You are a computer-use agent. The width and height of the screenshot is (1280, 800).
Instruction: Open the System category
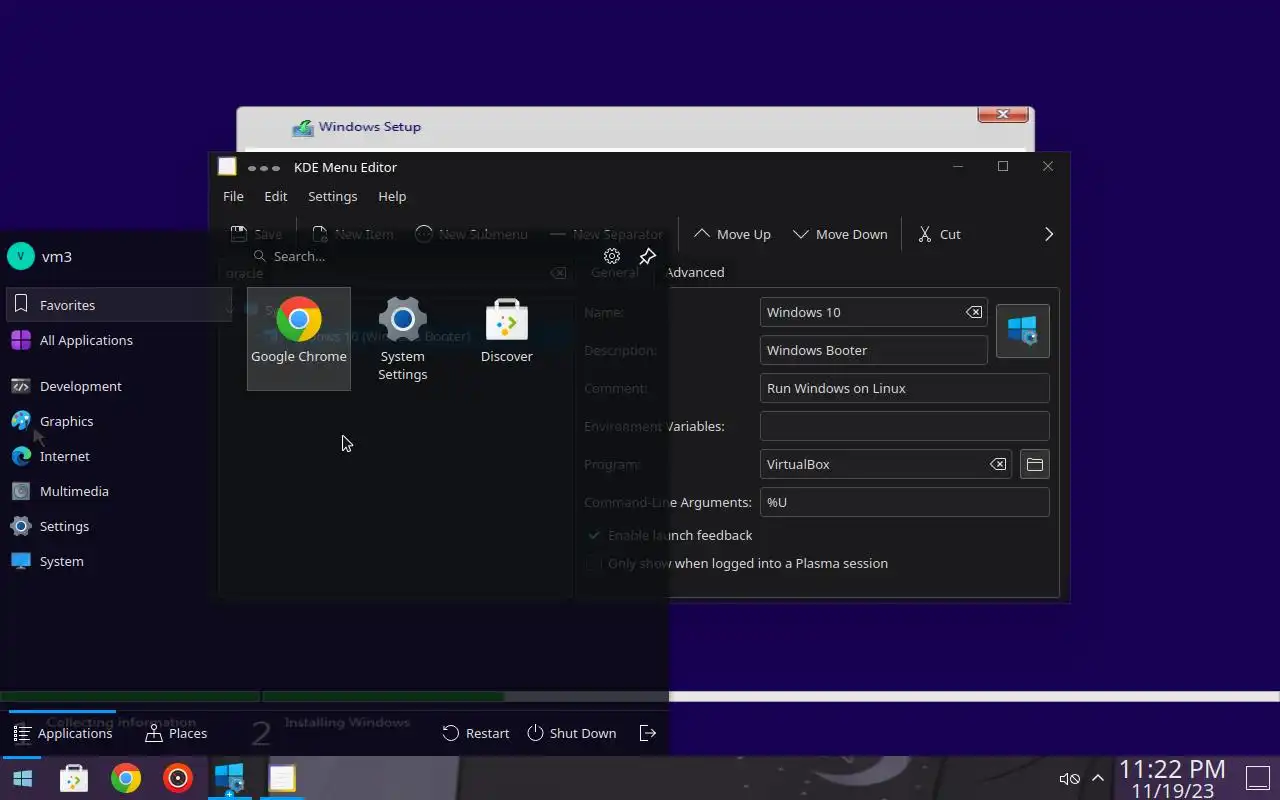click(x=118, y=561)
